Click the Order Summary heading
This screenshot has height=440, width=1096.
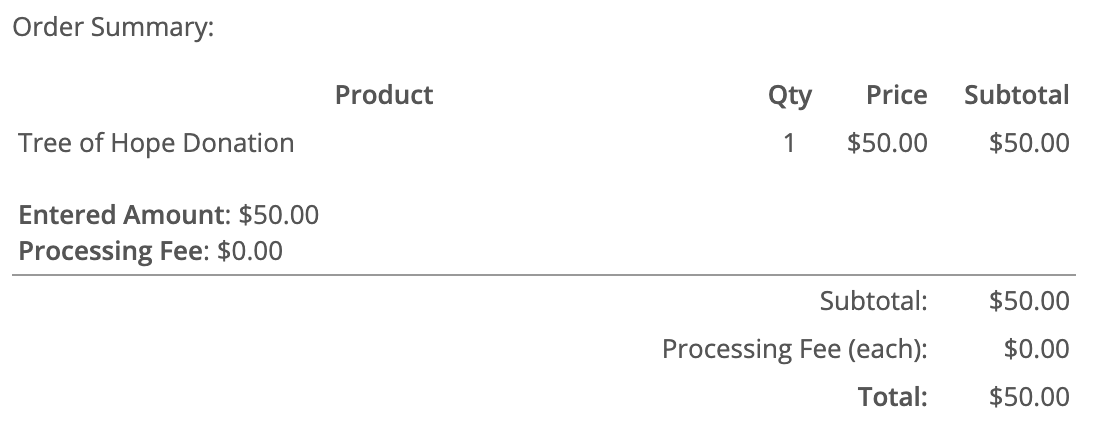(x=113, y=28)
